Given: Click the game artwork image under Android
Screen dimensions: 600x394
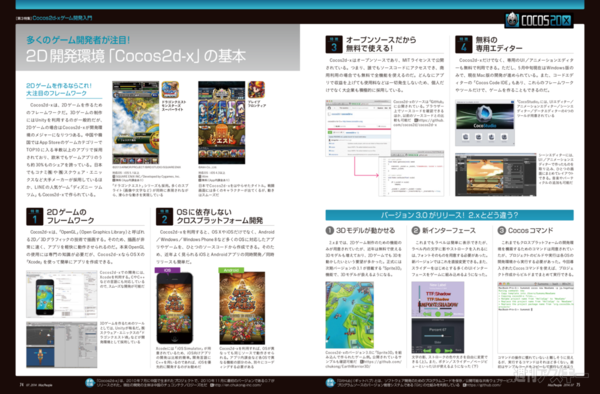Looking at the screenshot, I should coord(242,308).
